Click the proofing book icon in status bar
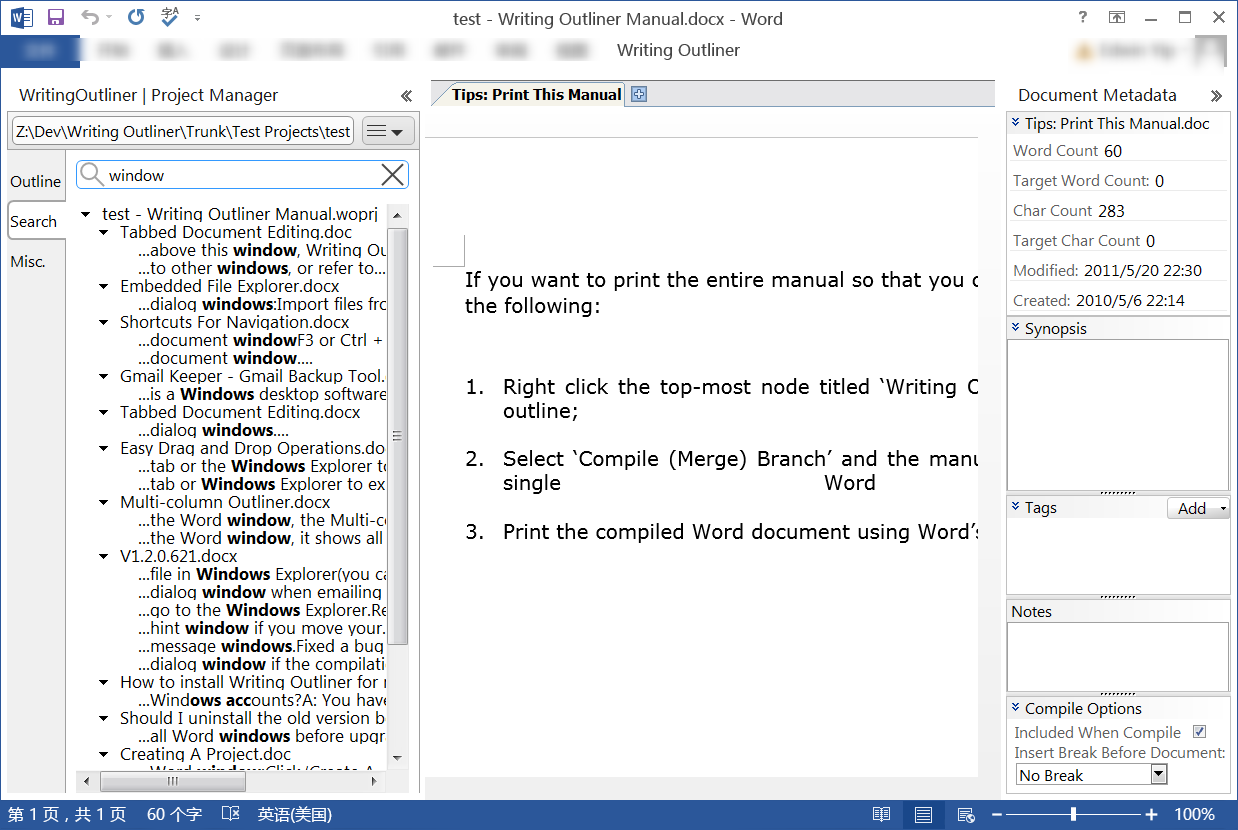The image size is (1238, 830). click(x=231, y=815)
